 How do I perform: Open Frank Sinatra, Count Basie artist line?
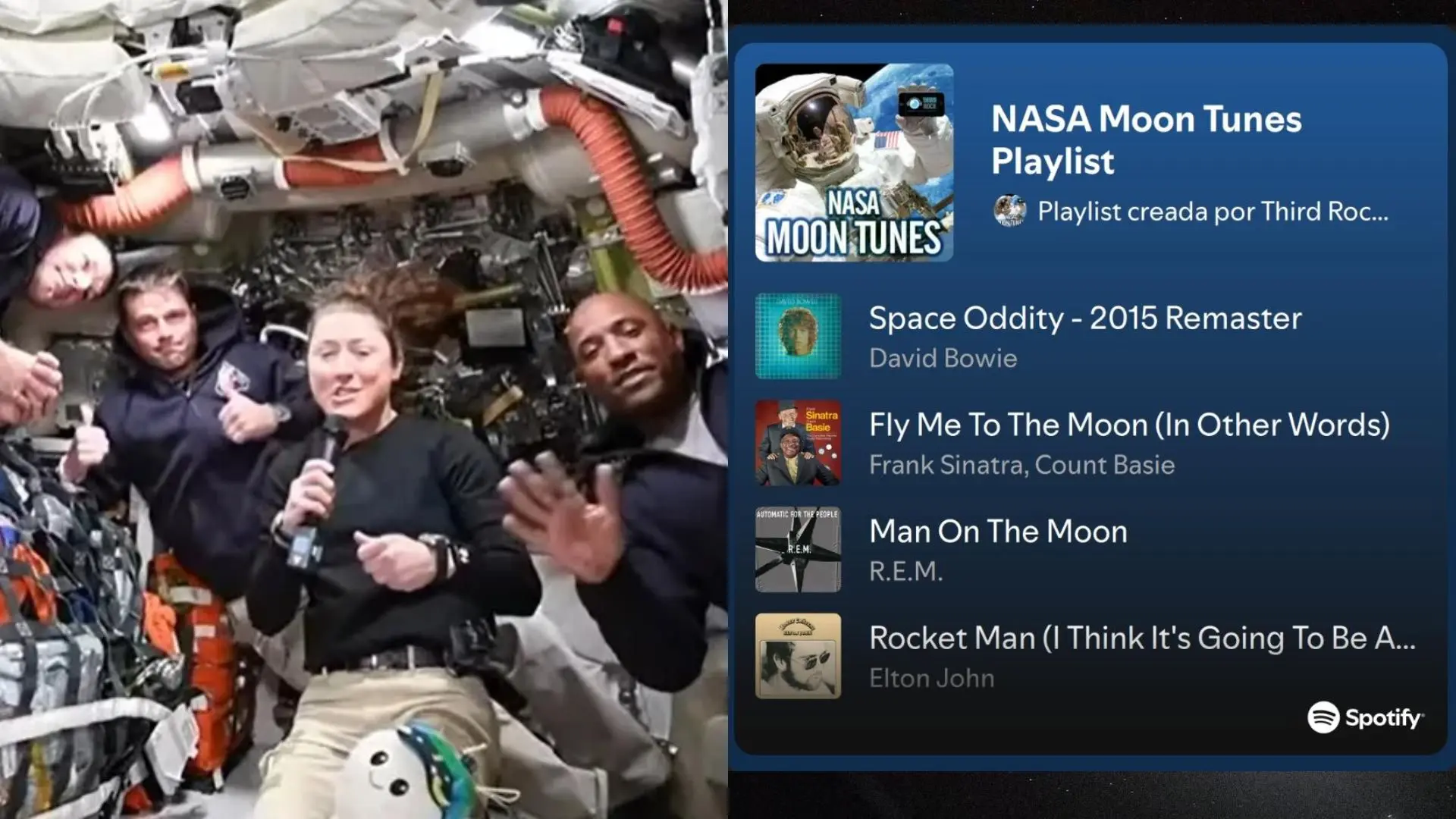[x=1021, y=465]
